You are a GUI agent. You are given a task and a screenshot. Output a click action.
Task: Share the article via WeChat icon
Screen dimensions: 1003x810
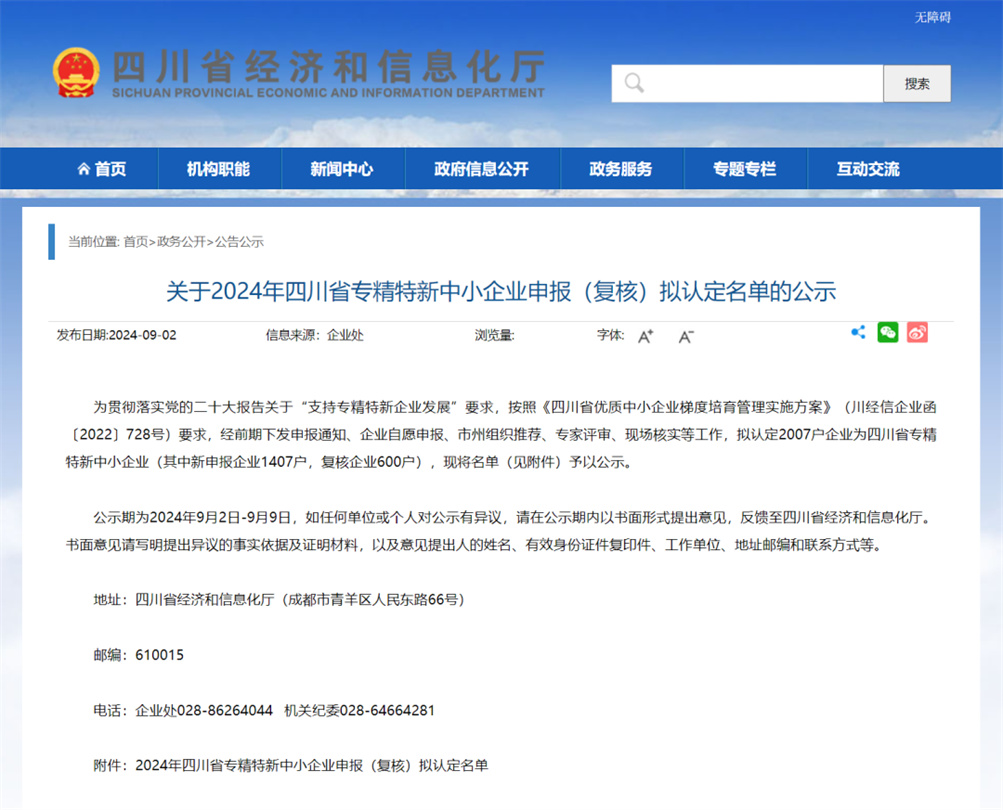click(x=887, y=333)
